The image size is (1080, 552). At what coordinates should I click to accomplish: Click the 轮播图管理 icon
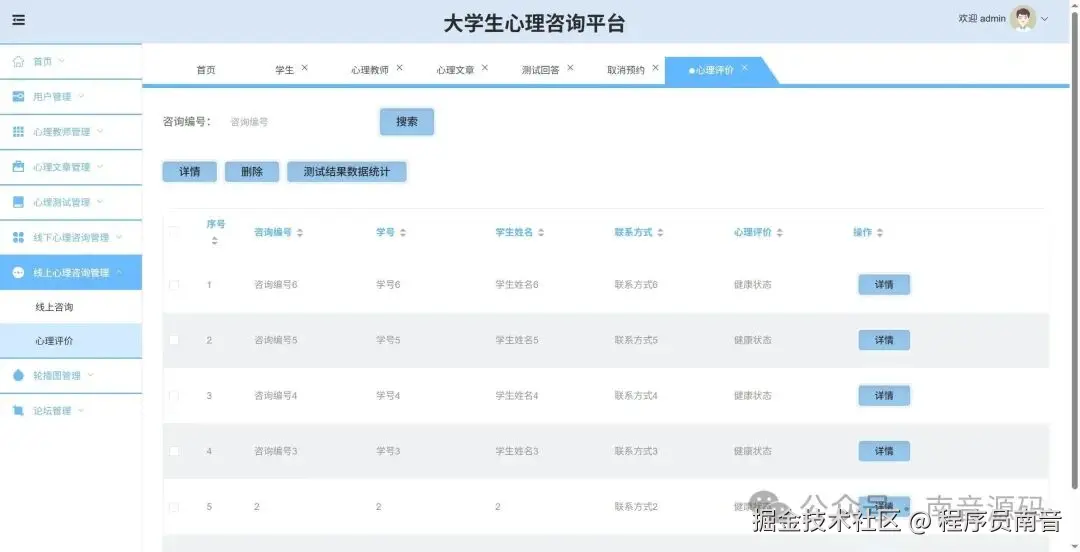point(19,376)
